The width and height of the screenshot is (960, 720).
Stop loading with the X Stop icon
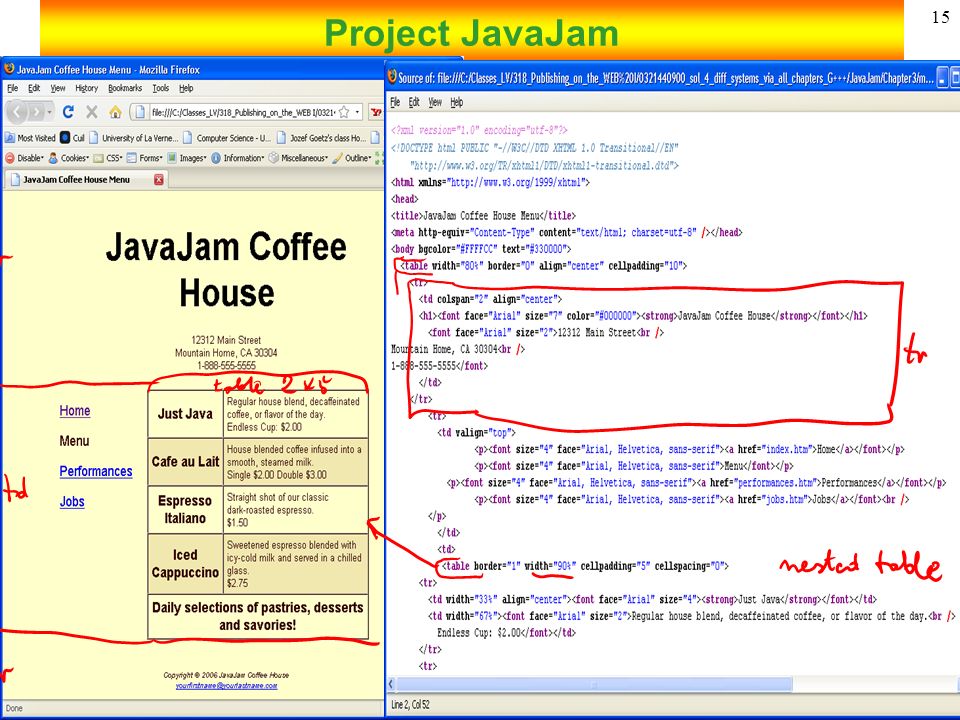pos(92,112)
